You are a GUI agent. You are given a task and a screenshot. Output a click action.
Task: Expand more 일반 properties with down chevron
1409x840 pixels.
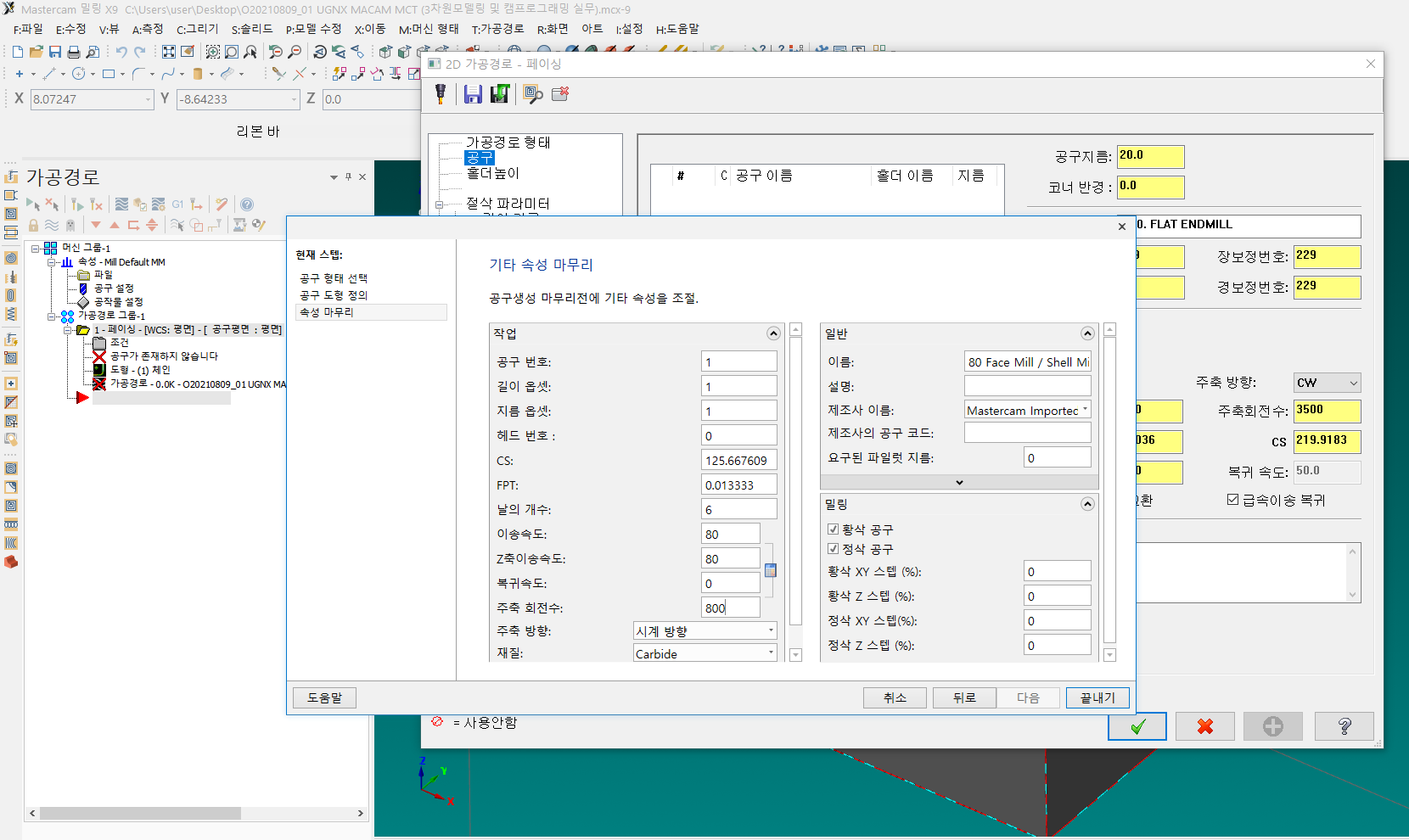coord(959,482)
